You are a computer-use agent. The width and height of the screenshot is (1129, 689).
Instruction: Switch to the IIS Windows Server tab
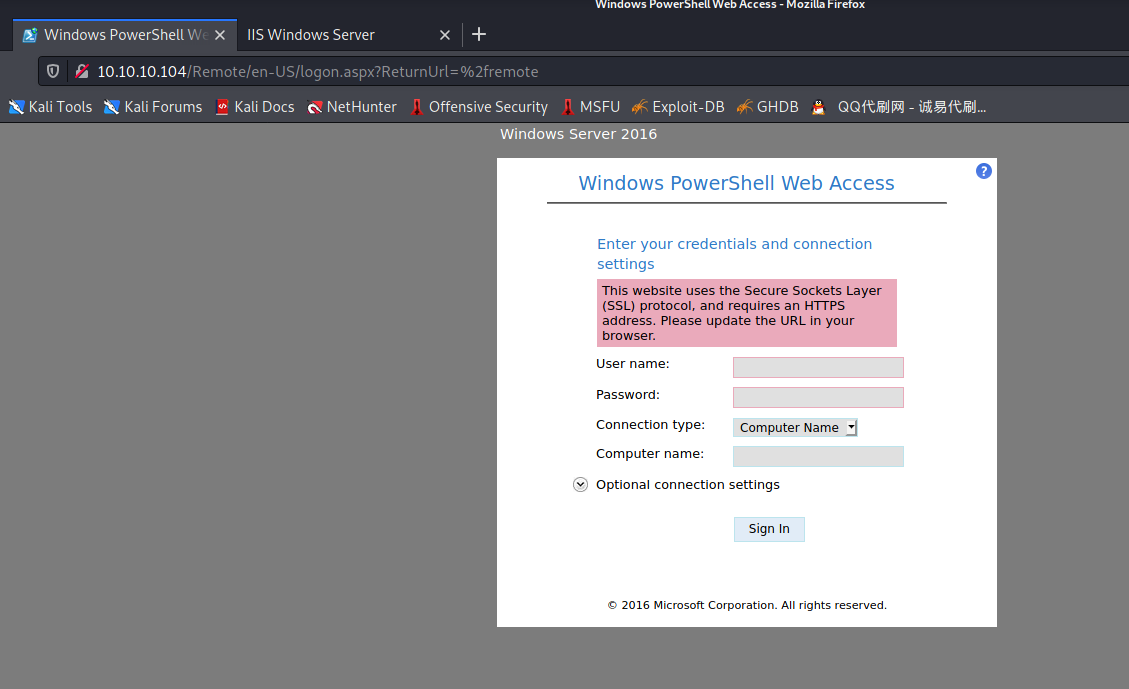(350, 35)
